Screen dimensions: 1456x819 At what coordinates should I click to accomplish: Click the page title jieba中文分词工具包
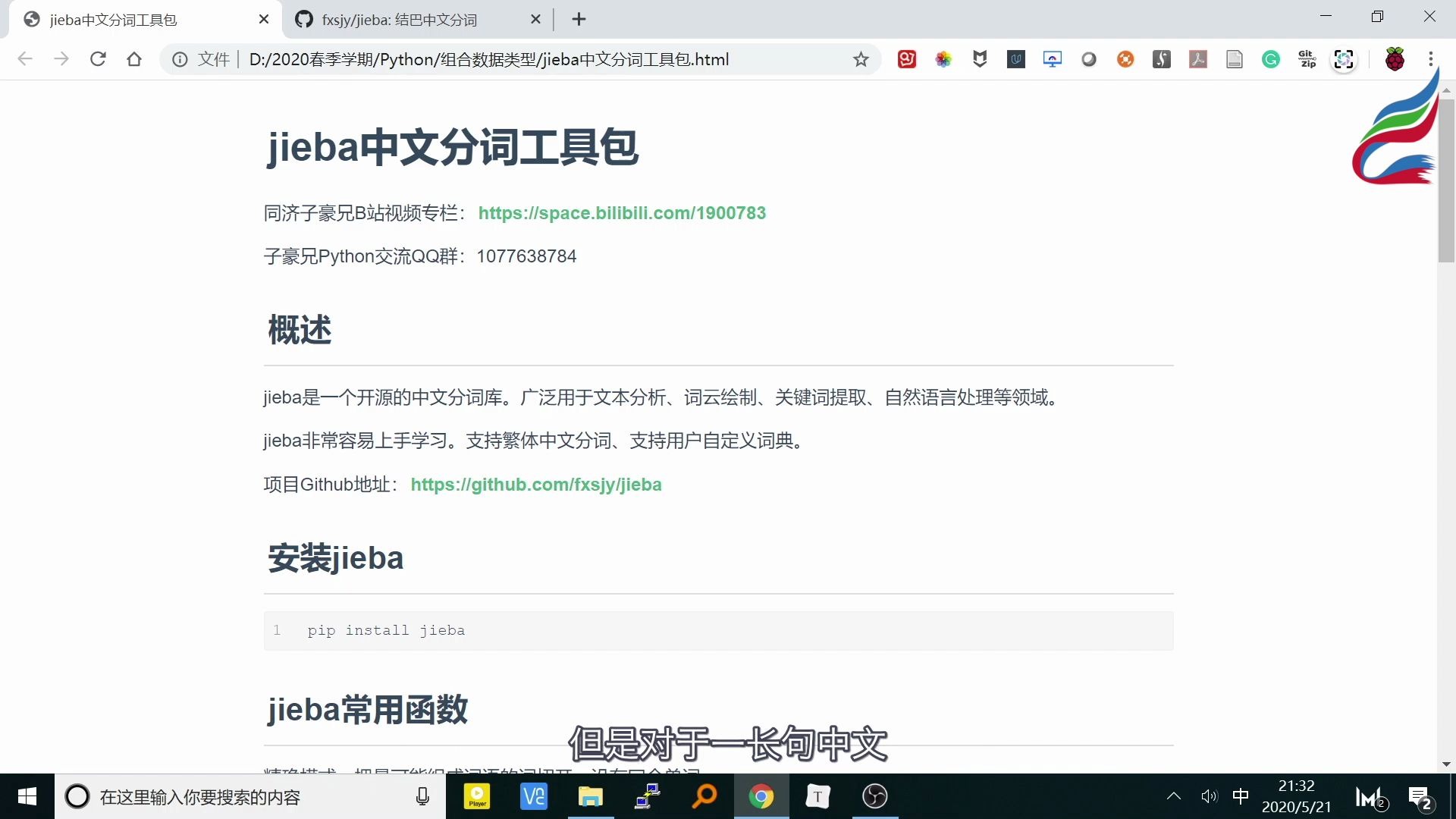coord(453,146)
